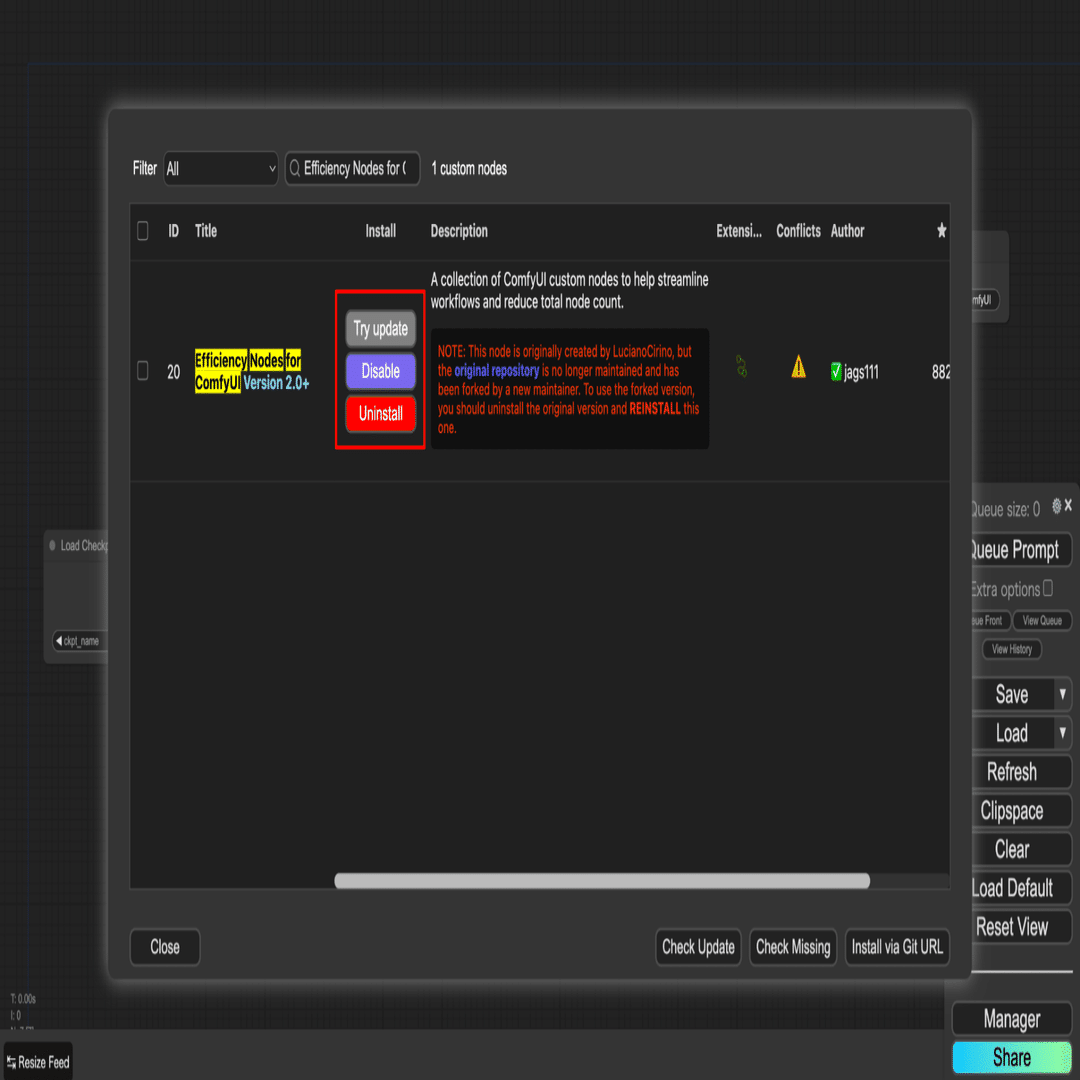Screen dimensions: 1080x1080
Task: Expand the Save dropdown arrow
Action: [x=1063, y=694]
